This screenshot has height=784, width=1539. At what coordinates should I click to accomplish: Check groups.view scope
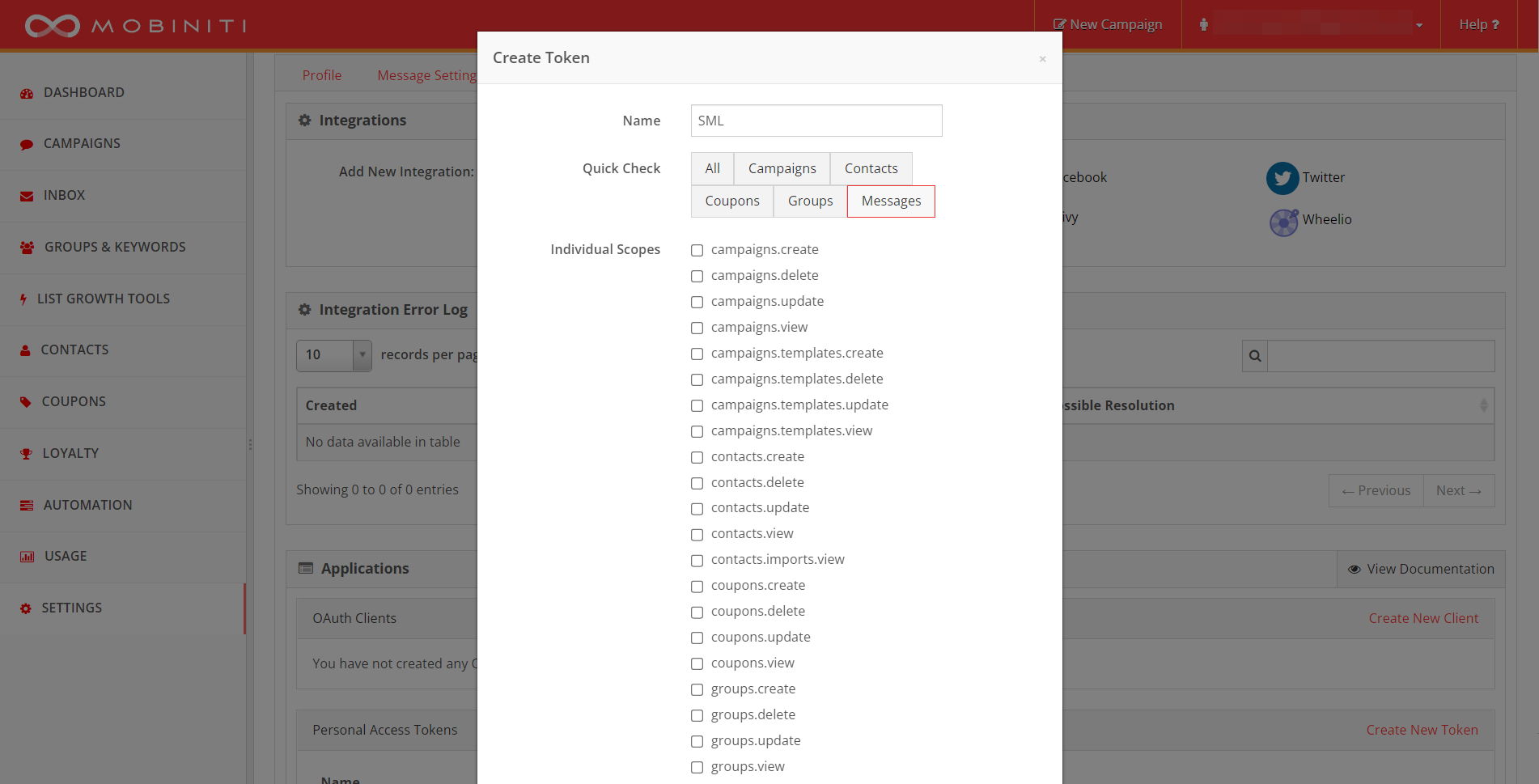697,768
